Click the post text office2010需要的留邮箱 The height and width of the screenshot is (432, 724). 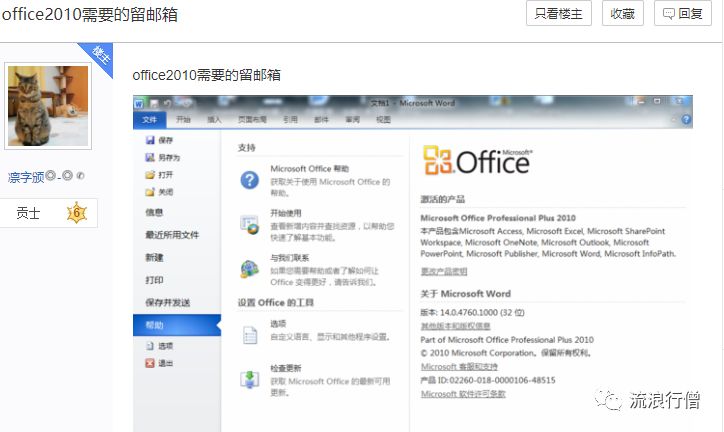click(x=206, y=75)
